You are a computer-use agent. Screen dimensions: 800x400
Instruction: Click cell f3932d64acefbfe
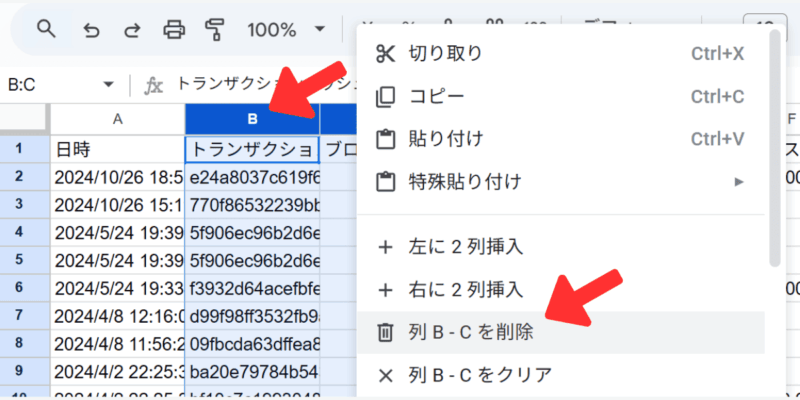pos(253,287)
